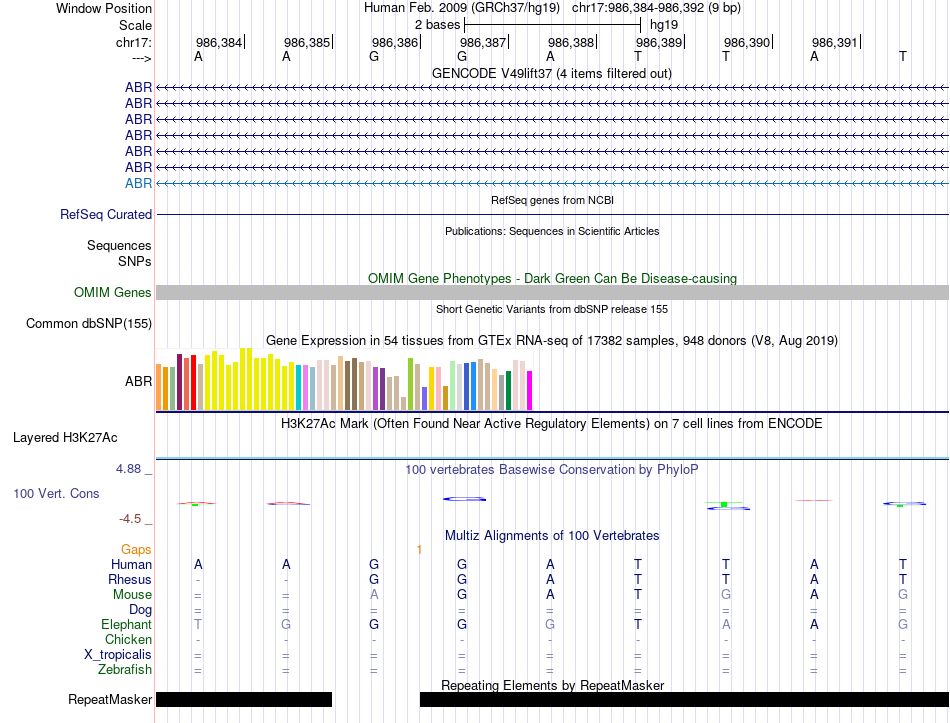Image resolution: width=950 pixels, height=723 pixels.
Task: Open Repeating Elements by RepeatMasker title
Action: click(x=553, y=685)
